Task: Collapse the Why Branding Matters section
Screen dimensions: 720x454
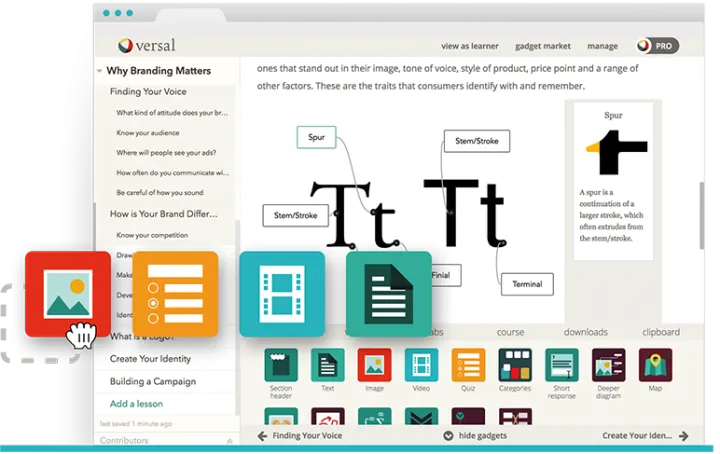Action: click(100, 72)
